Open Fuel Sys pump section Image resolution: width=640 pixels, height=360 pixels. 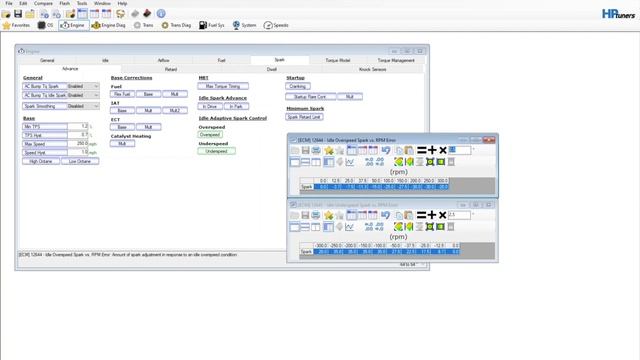point(212,25)
